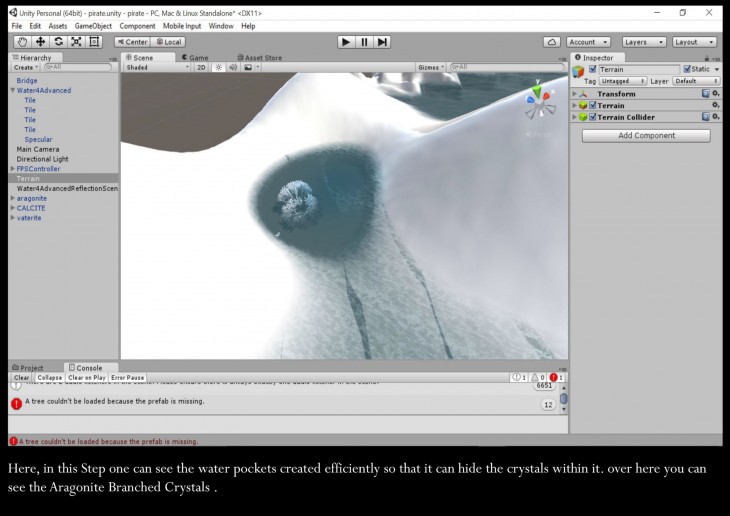Open the Transform component gear settings
The height and width of the screenshot is (516, 730).
click(x=715, y=94)
